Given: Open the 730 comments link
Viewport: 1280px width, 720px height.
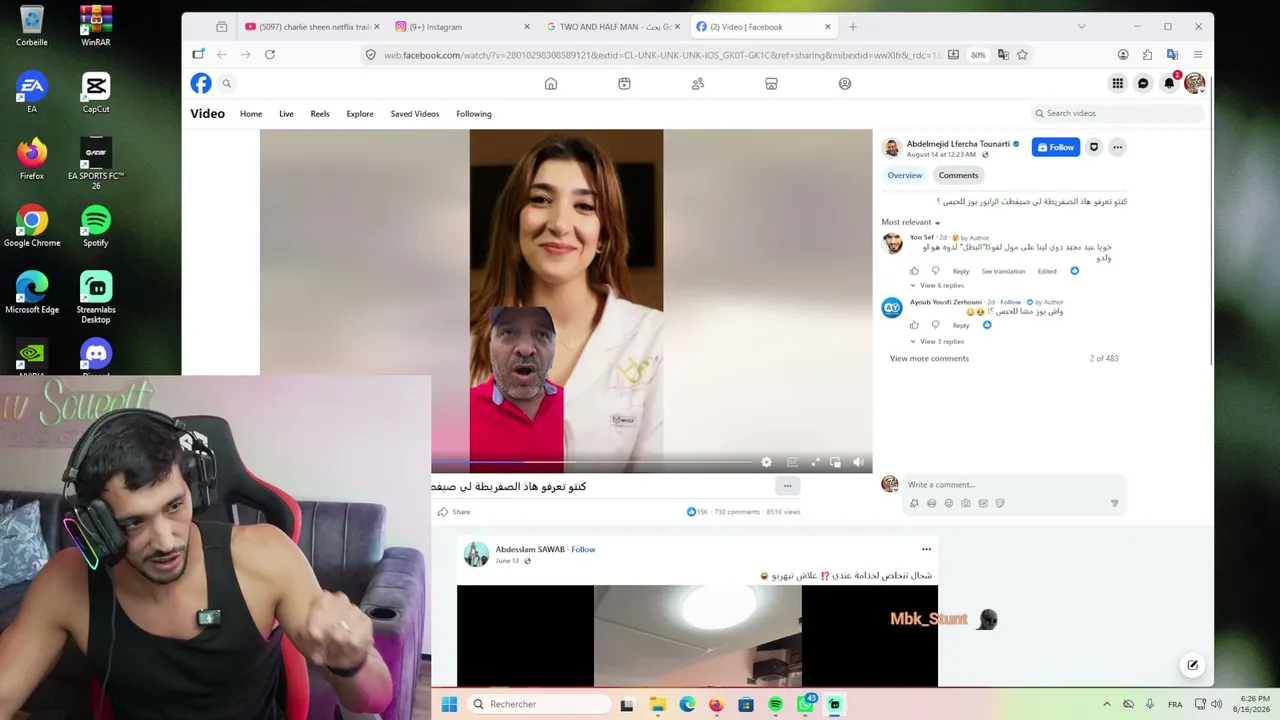Looking at the screenshot, I should 737,512.
